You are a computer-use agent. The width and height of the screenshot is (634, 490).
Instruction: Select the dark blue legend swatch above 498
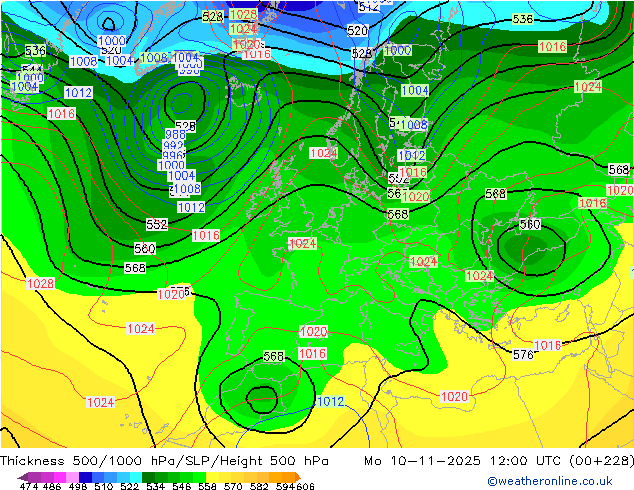pos(85,477)
